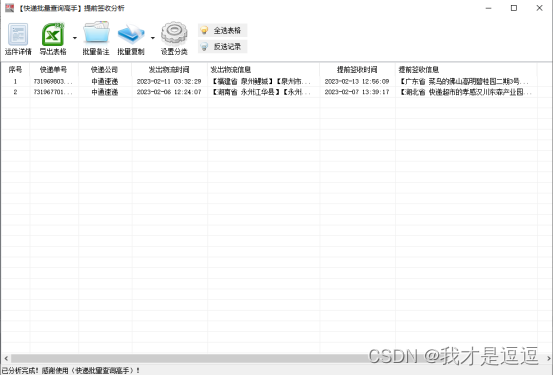Select row number 1 cell
This screenshot has width=554, height=376.
[15, 82]
